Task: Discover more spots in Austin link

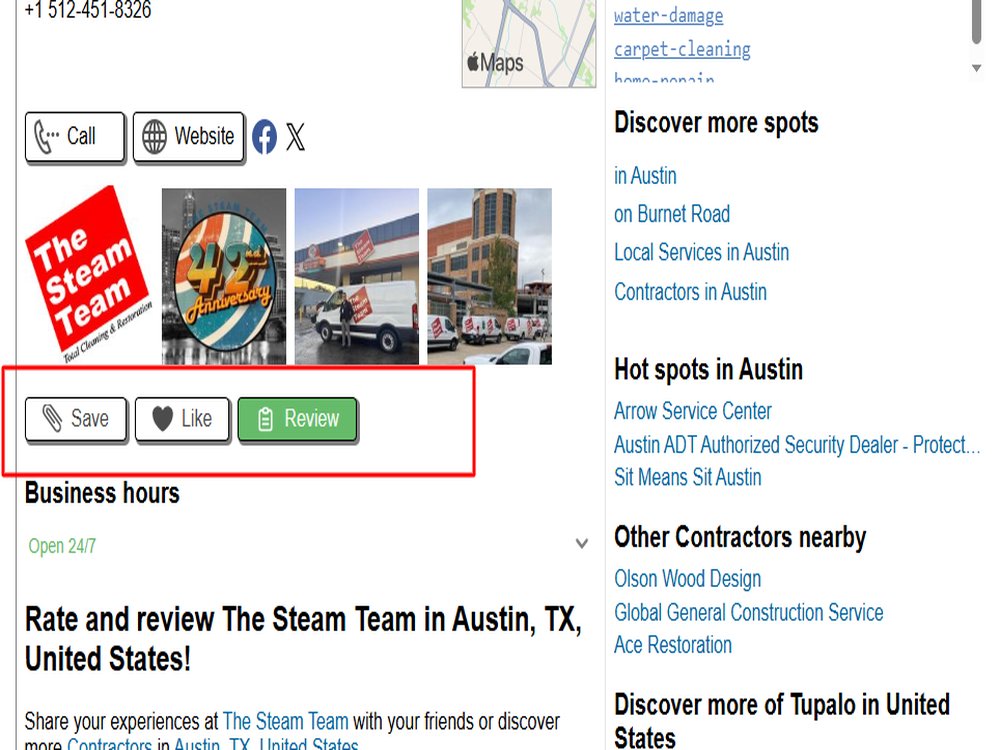Action: [645, 175]
